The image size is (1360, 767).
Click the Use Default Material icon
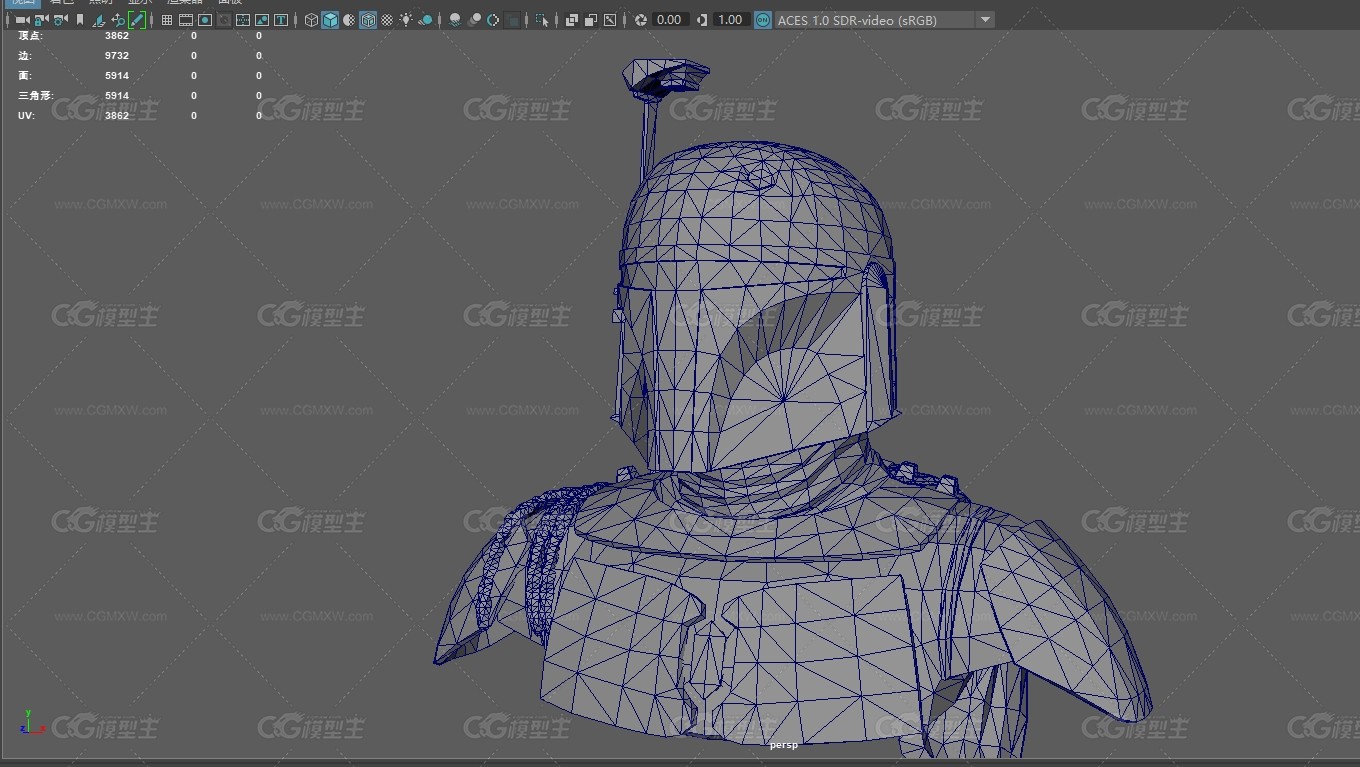pyautogui.click(x=349, y=20)
